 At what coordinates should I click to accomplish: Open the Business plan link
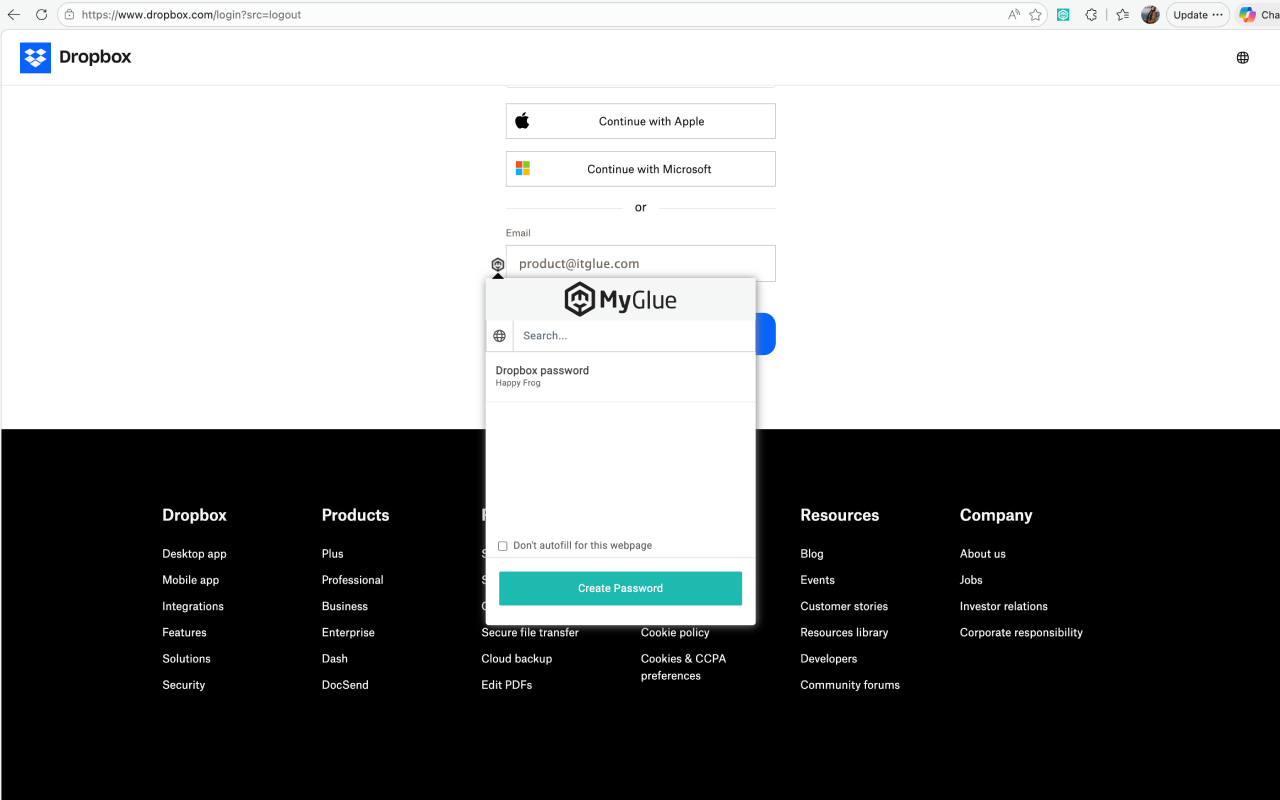point(345,606)
